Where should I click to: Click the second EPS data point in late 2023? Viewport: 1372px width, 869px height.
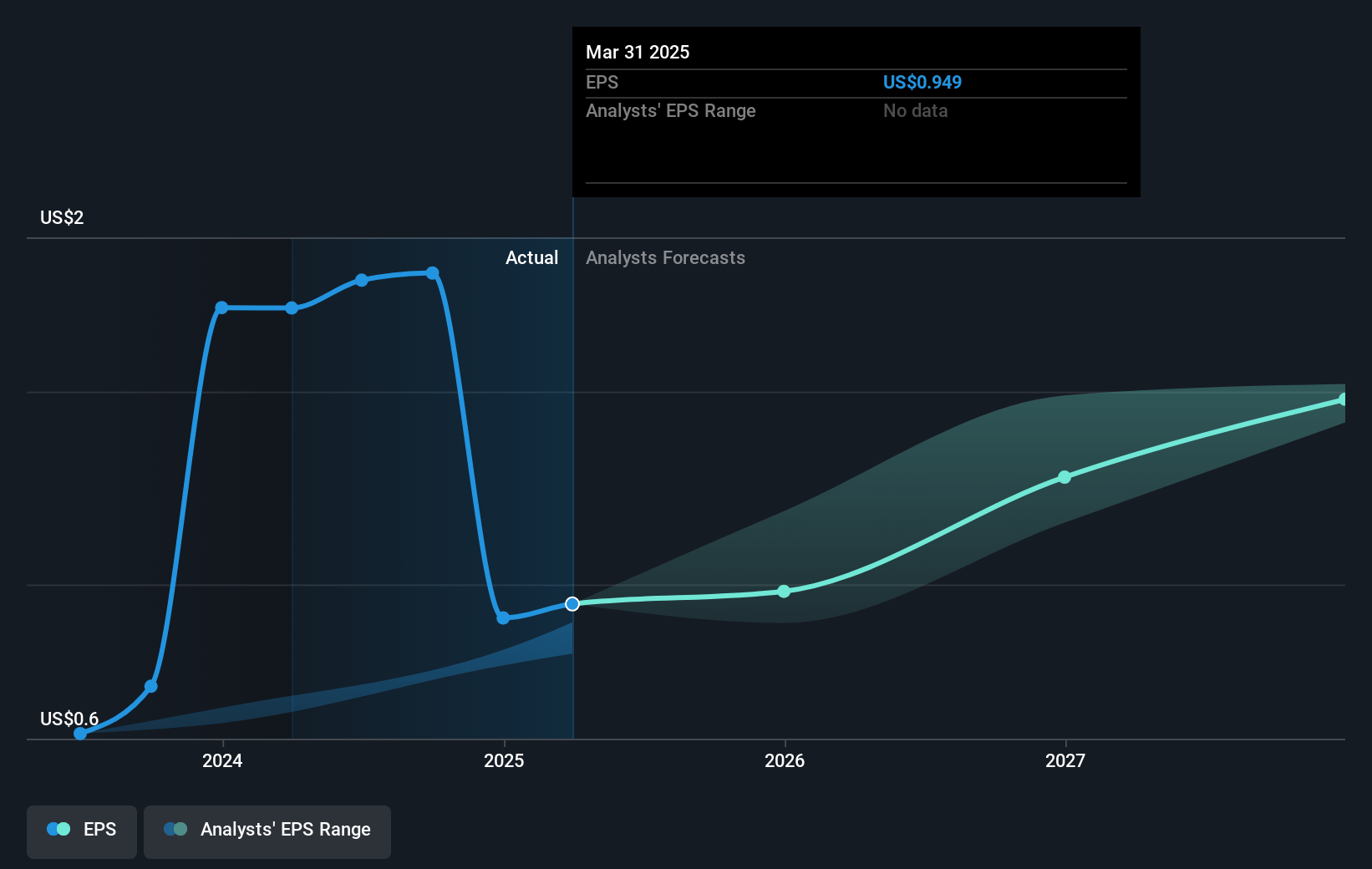click(x=151, y=687)
